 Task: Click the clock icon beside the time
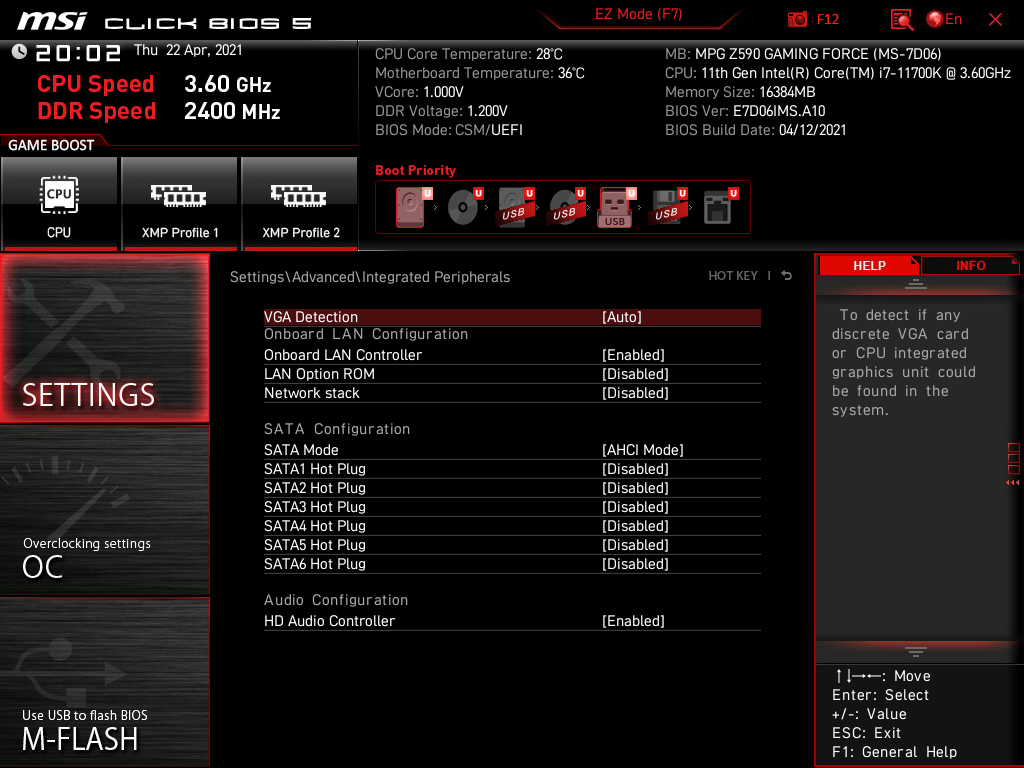19,52
